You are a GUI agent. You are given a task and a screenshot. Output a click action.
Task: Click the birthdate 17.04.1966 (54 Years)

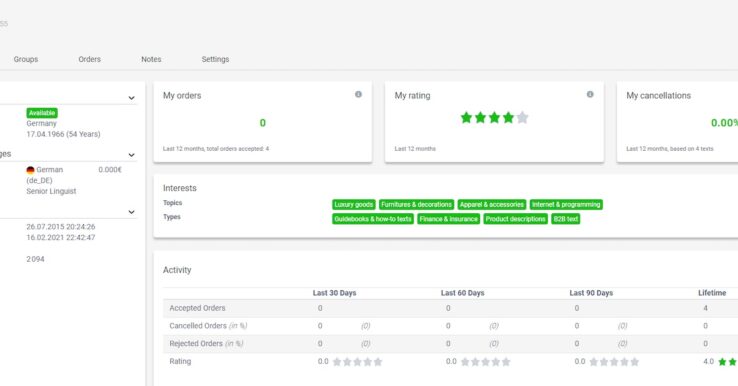63,134
